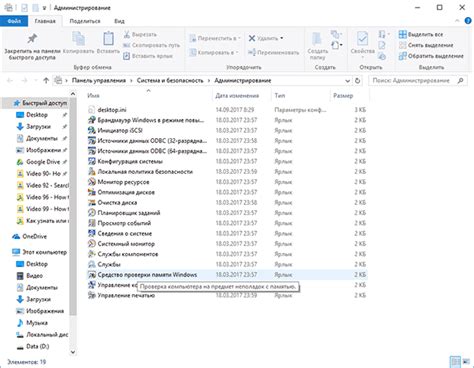The height and width of the screenshot is (368, 474).
Task: Expand the address bar history dropdown
Action: click(x=347, y=81)
